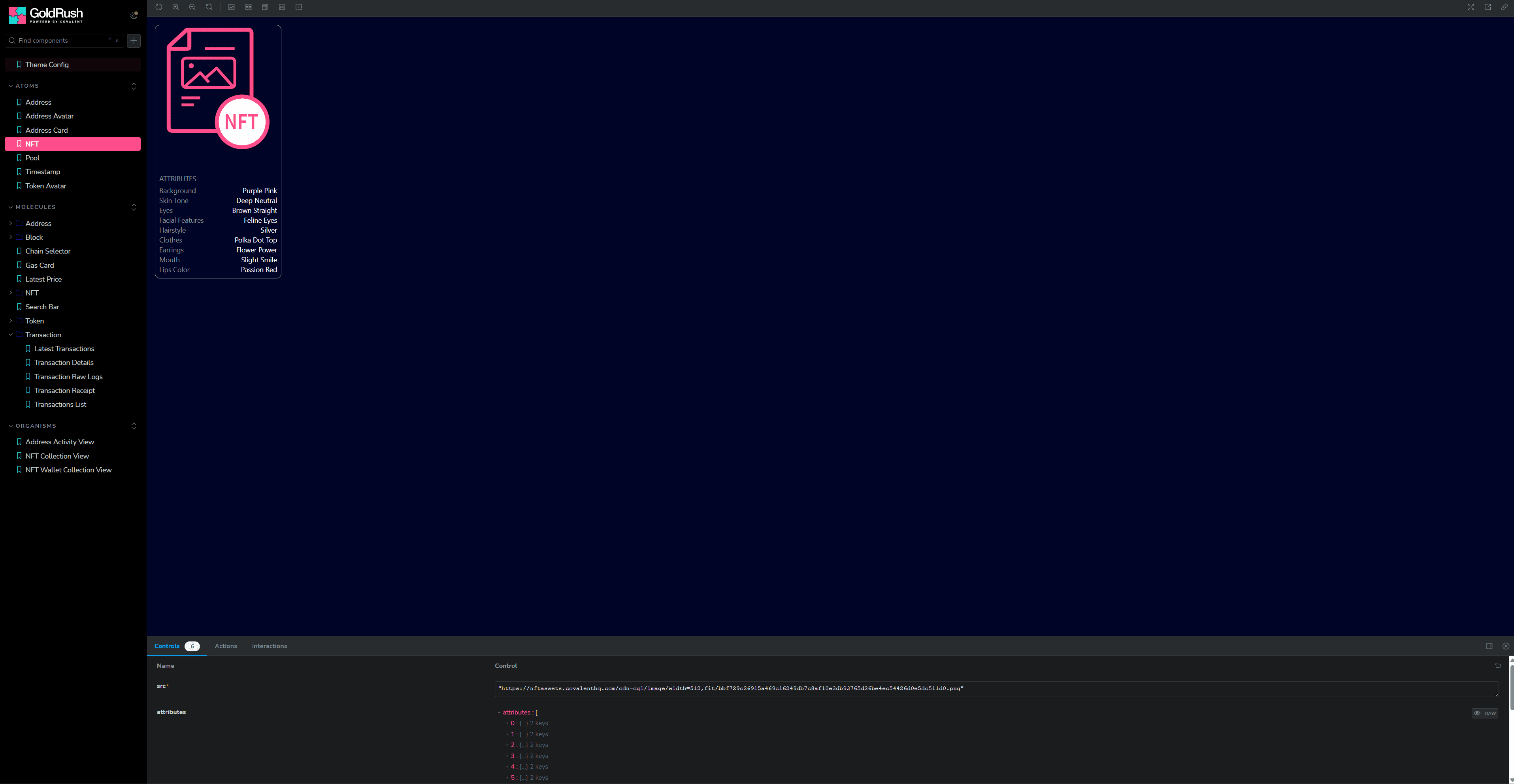
Task: Toggle the outlines tool
Action: coord(298,7)
